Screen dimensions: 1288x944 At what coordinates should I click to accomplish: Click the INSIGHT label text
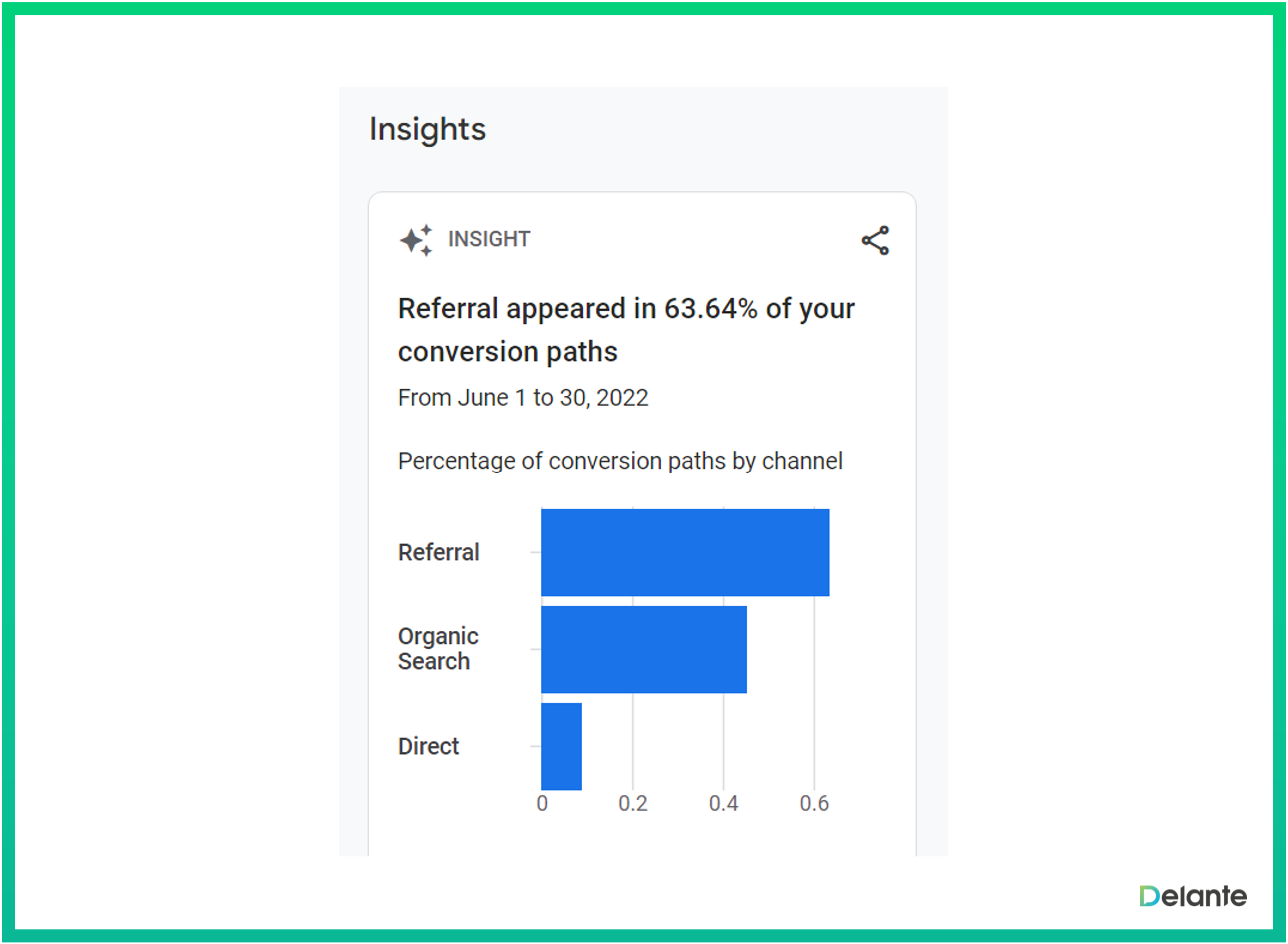point(489,239)
